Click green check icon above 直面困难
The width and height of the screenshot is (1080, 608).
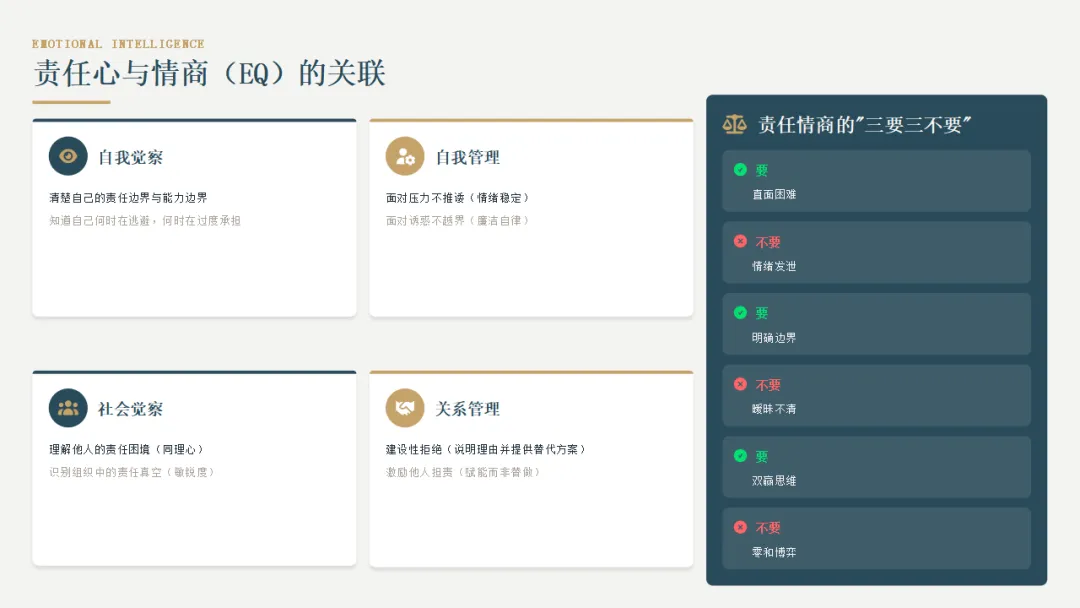coord(740,169)
